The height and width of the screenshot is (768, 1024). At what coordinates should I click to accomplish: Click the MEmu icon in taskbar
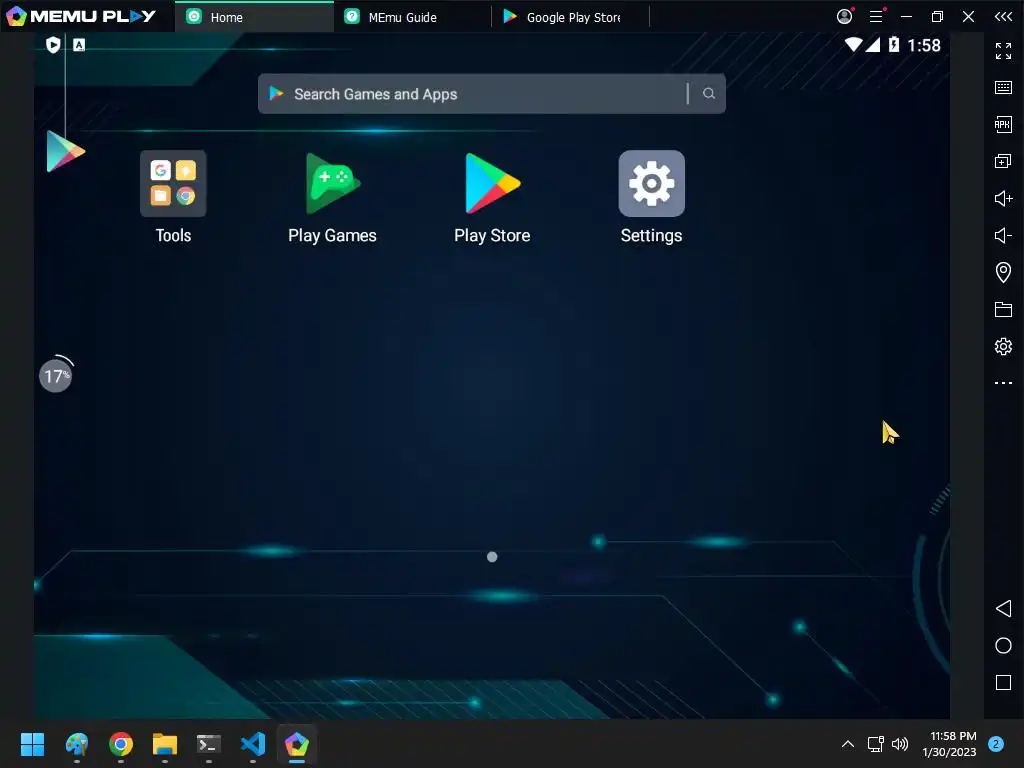(297, 744)
